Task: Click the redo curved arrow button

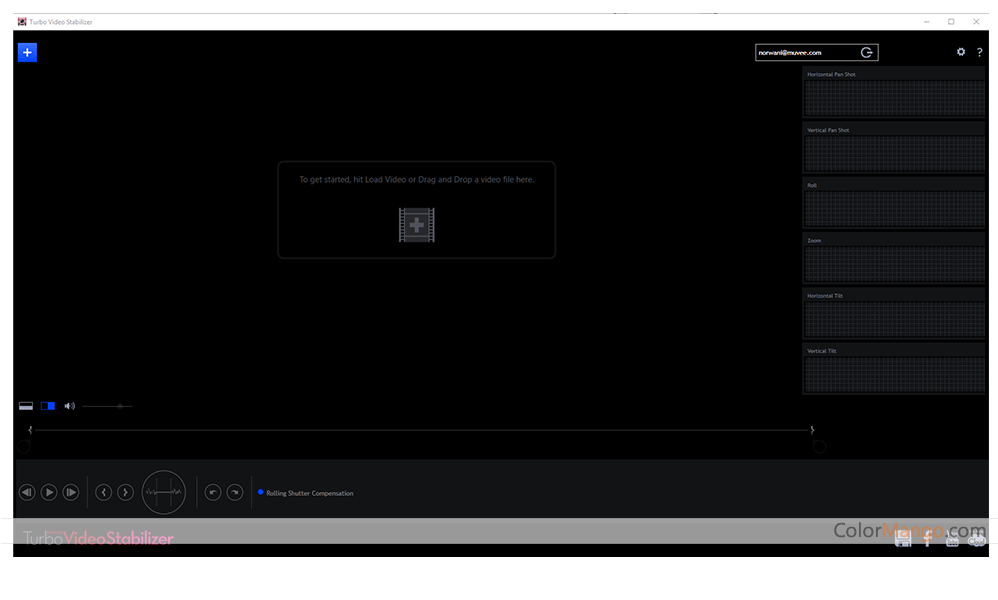Action: coord(234,492)
